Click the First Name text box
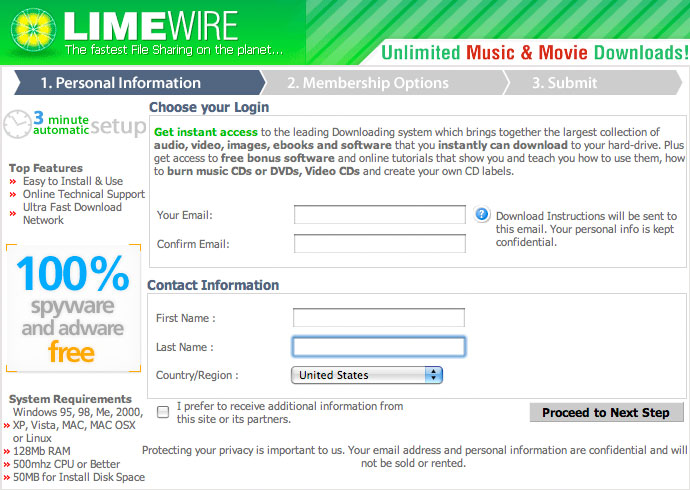 click(379, 318)
